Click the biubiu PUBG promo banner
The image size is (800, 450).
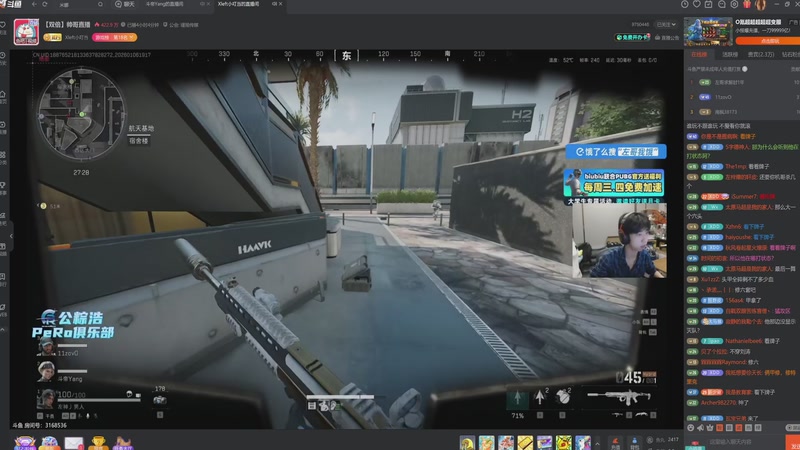[x=614, y=183]
